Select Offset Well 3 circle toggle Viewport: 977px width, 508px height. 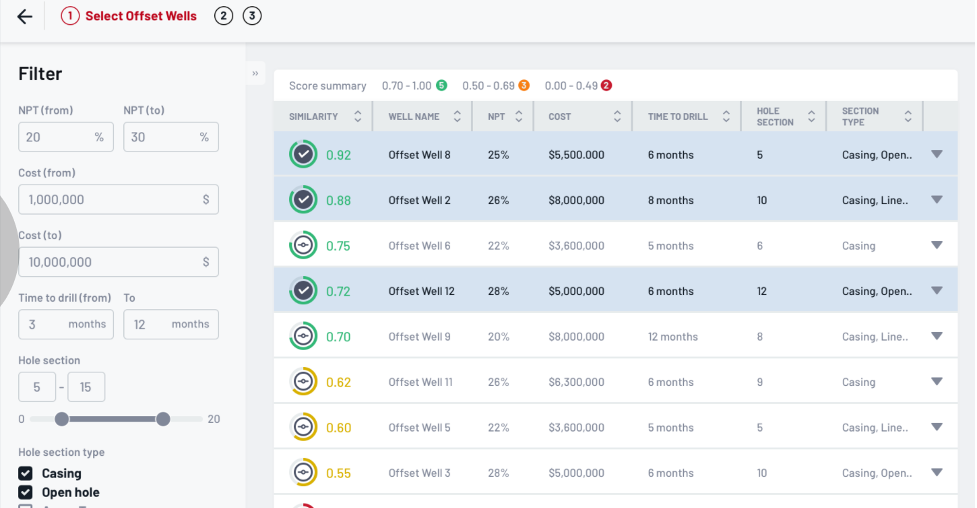click(x=303, y=473)
